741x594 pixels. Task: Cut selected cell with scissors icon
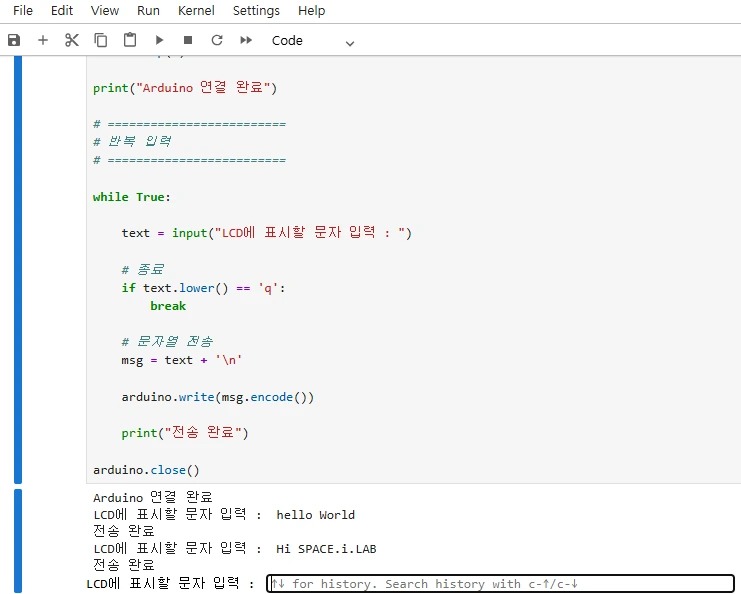click(x=72, y=40)
